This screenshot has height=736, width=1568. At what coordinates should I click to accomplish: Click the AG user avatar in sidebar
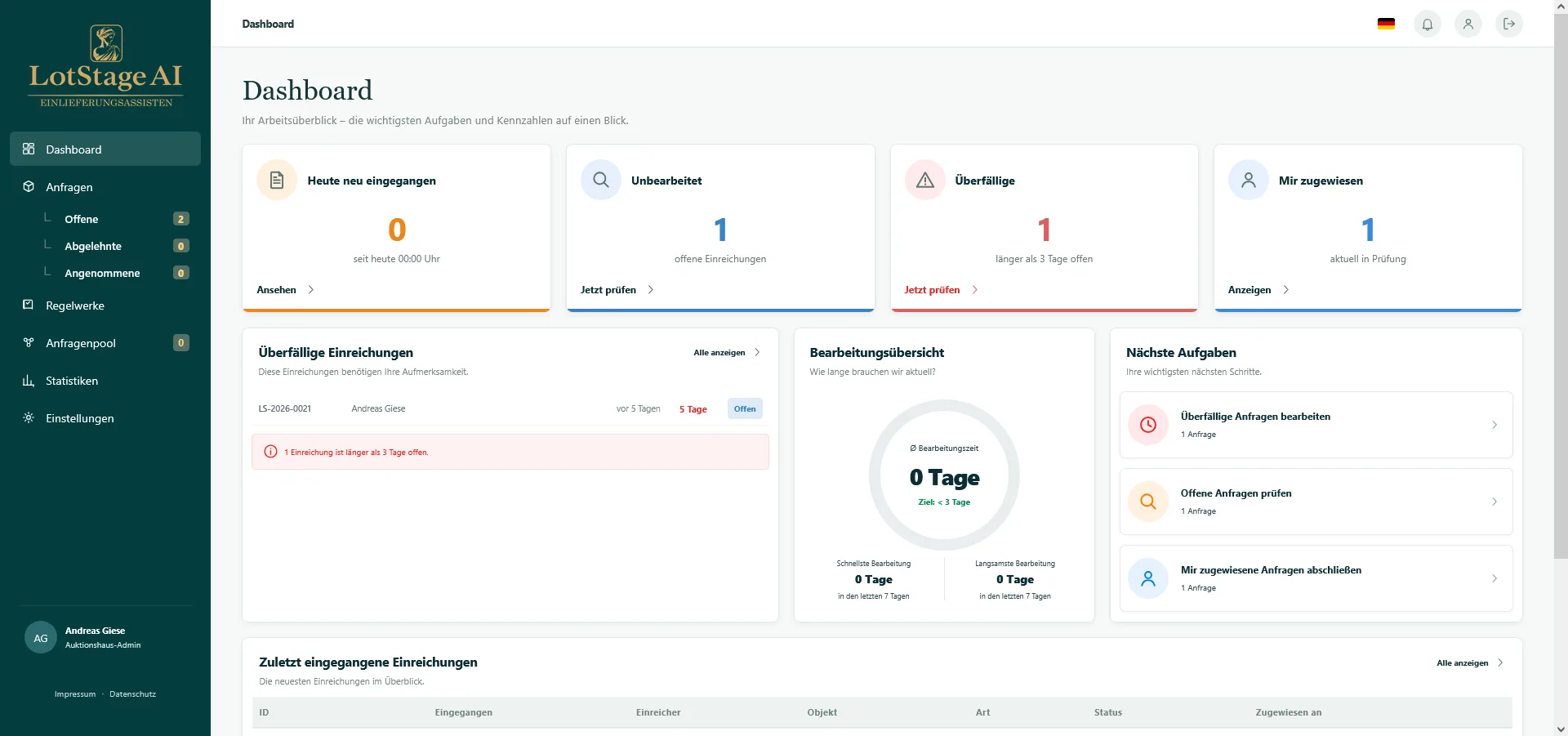click(x=41, y=638)
